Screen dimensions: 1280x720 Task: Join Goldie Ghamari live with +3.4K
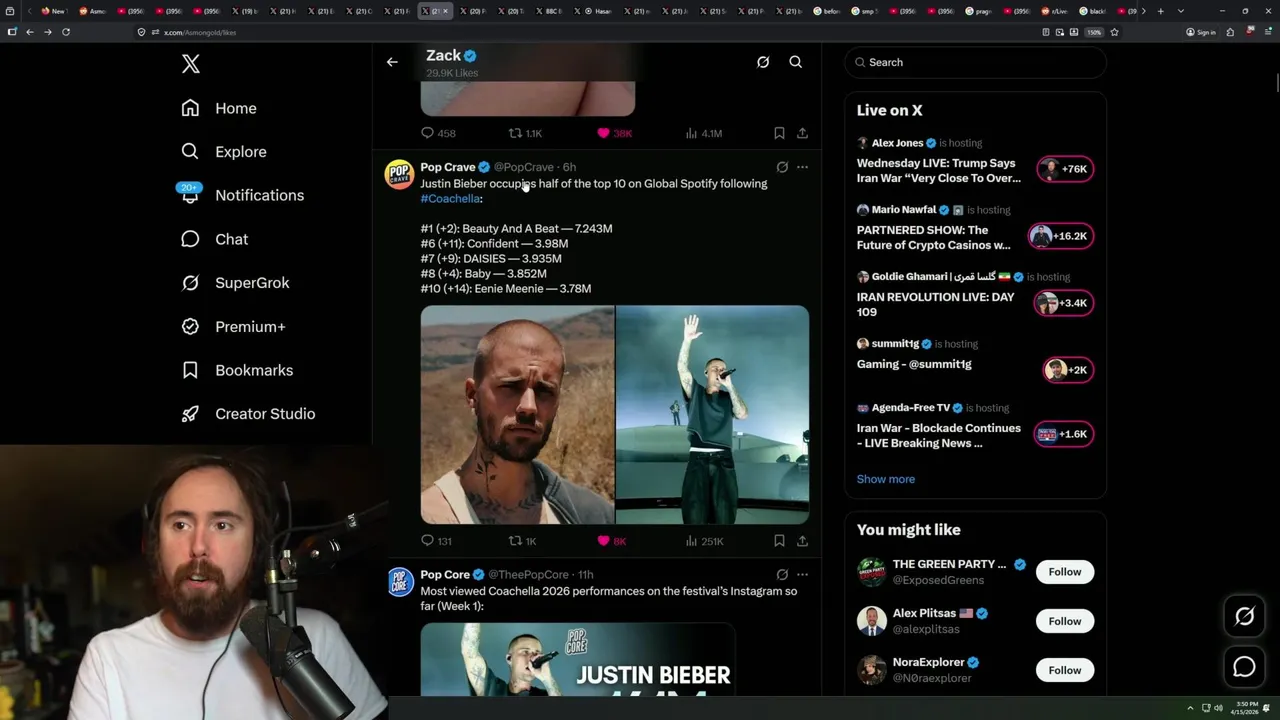click(1063, 303)
